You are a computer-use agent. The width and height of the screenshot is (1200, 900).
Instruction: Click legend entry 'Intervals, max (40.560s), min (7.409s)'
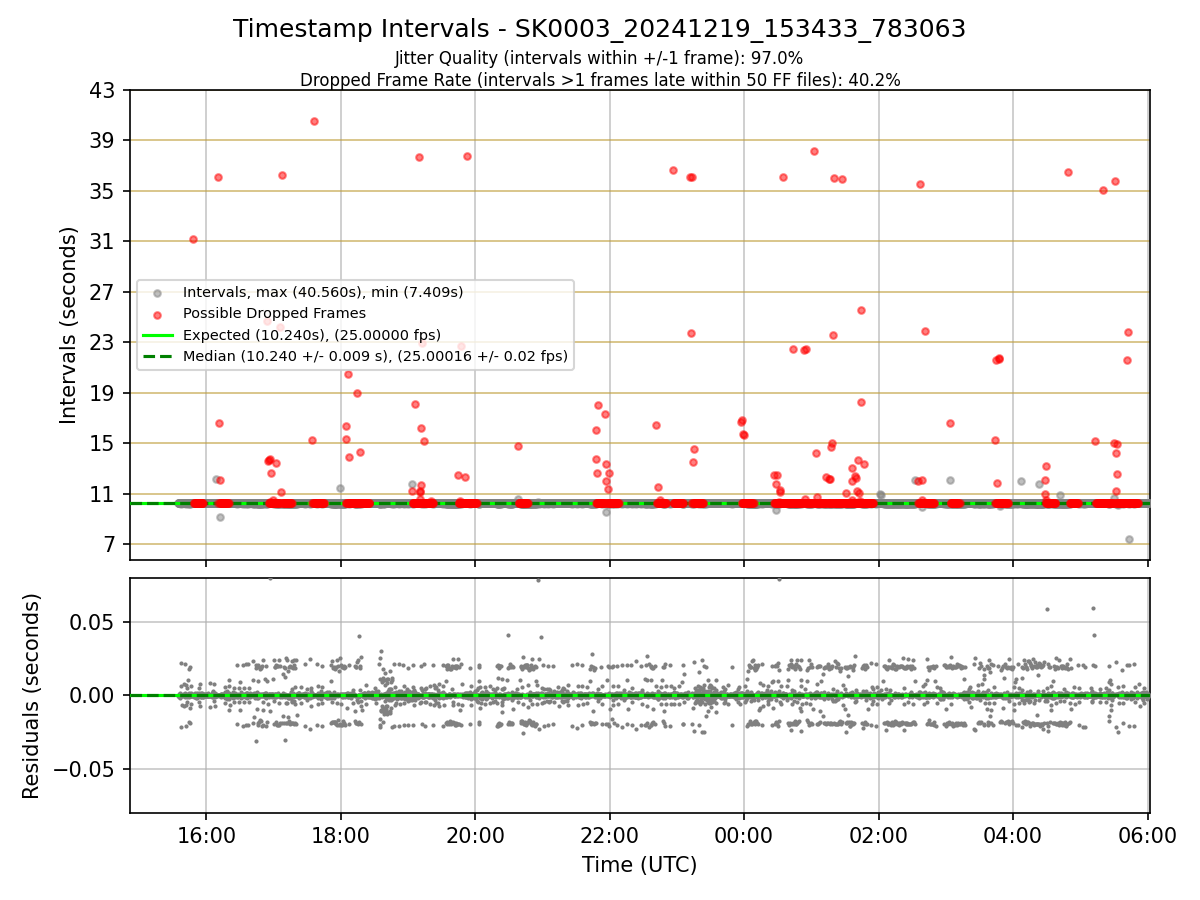[x=323, y=292]
